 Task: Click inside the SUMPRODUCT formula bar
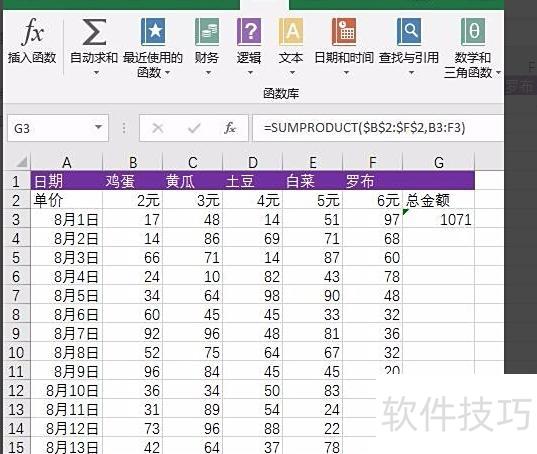[378, 128]
